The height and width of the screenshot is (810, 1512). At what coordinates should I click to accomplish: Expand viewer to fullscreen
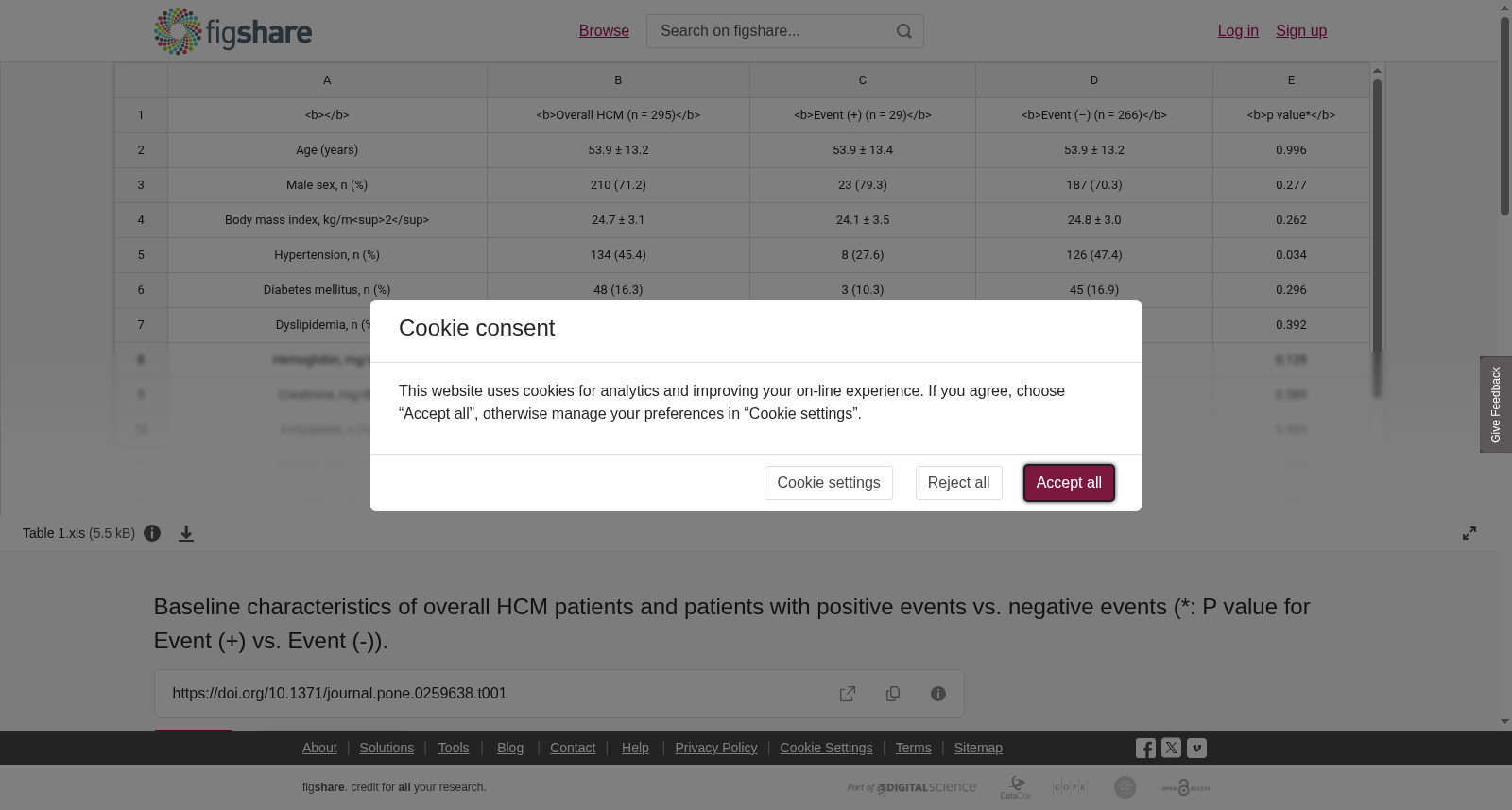tap(1469, 533)
